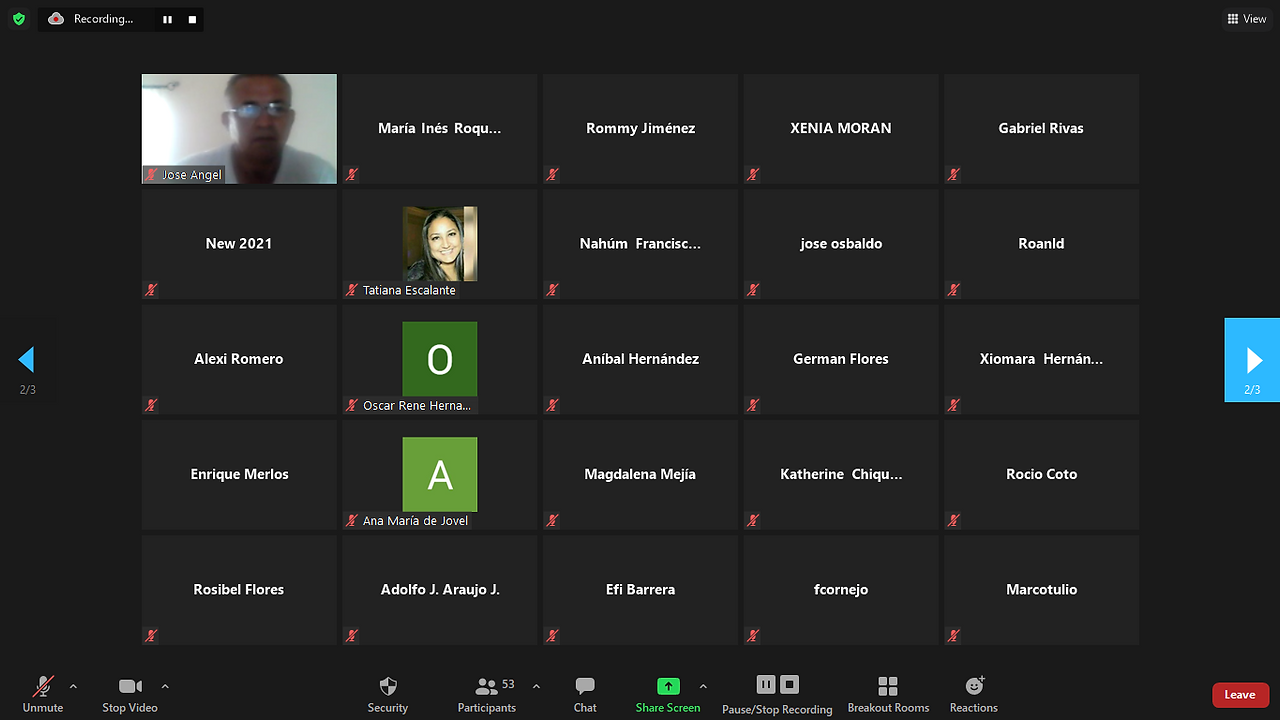Select the Marcotulio participant name

click(x=1041, y=589)
